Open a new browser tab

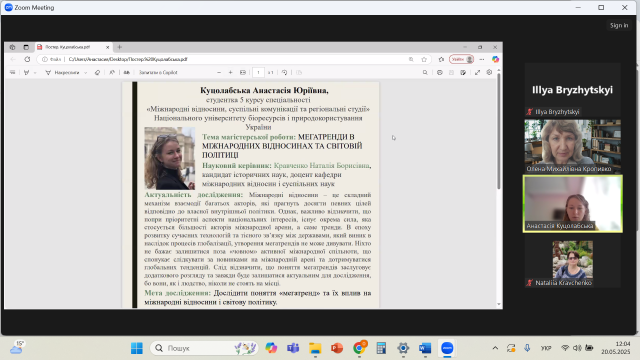(x=120, y=47)
